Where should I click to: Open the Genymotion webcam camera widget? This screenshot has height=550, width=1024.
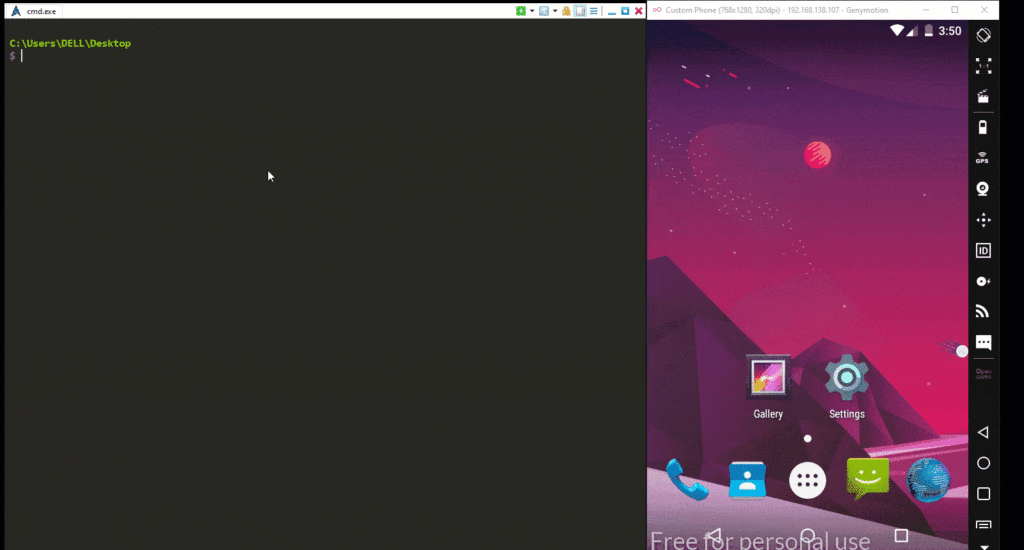(983, 189)
